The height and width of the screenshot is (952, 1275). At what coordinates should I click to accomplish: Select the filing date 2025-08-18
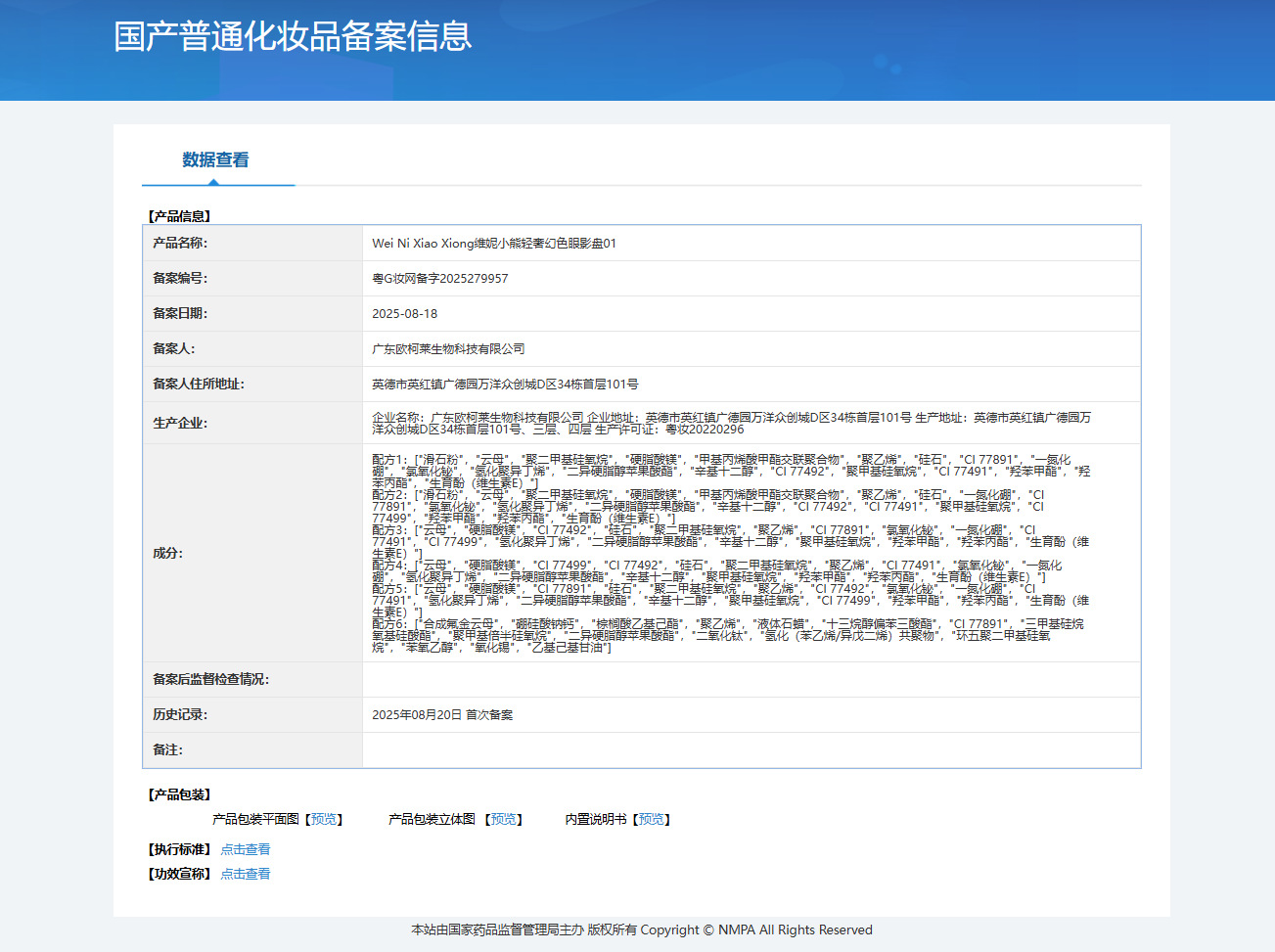pyautogui.click(x=405, y=314)
